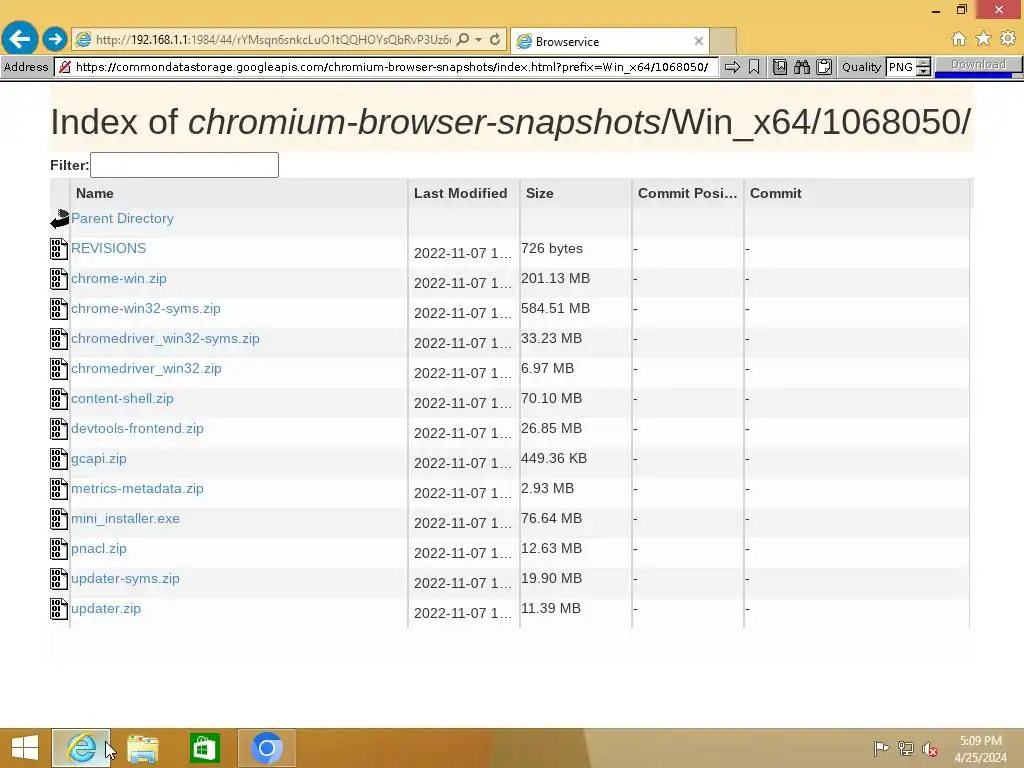Click the search magnifier in IE address bar
1024x768 pixels.
click(462, 40)
